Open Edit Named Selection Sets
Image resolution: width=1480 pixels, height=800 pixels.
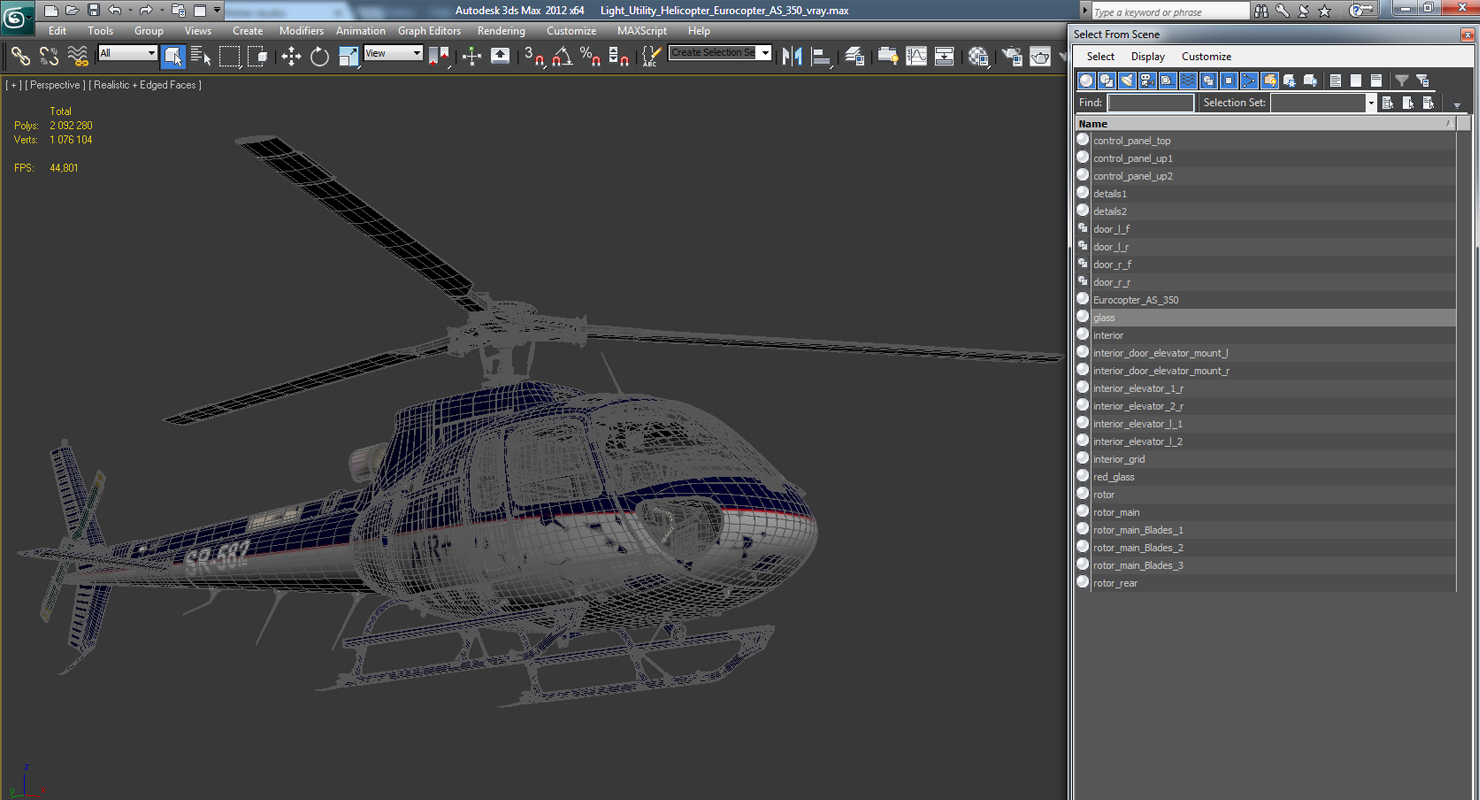[651, 56]
